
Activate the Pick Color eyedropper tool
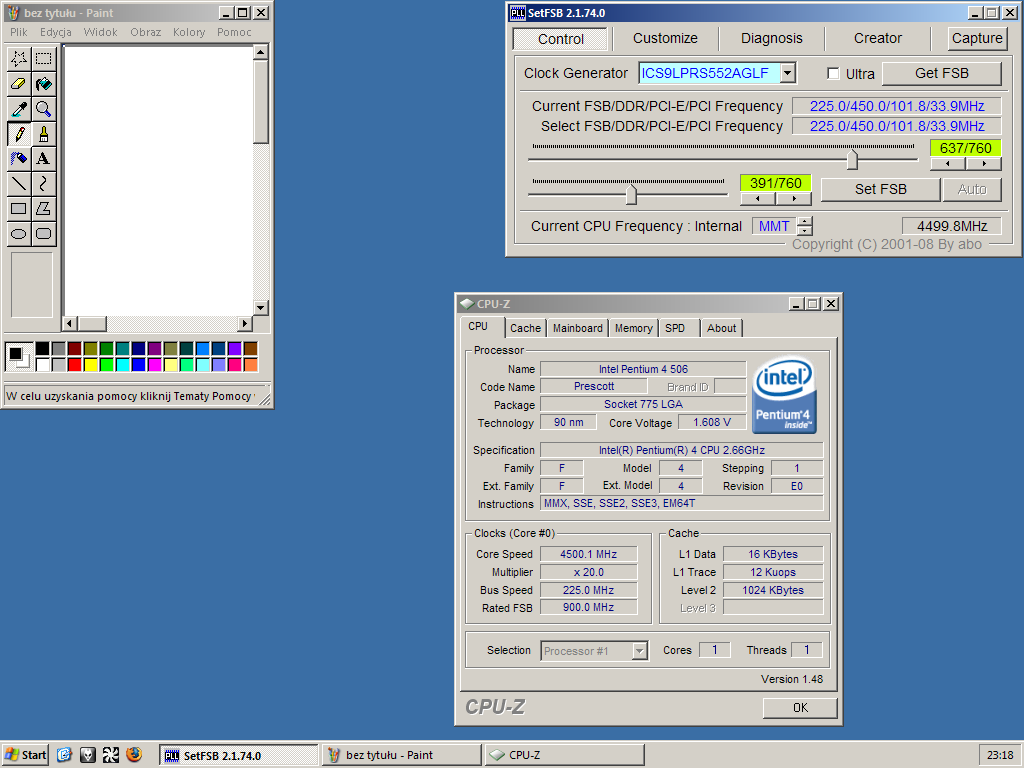(x=19, y=109)
